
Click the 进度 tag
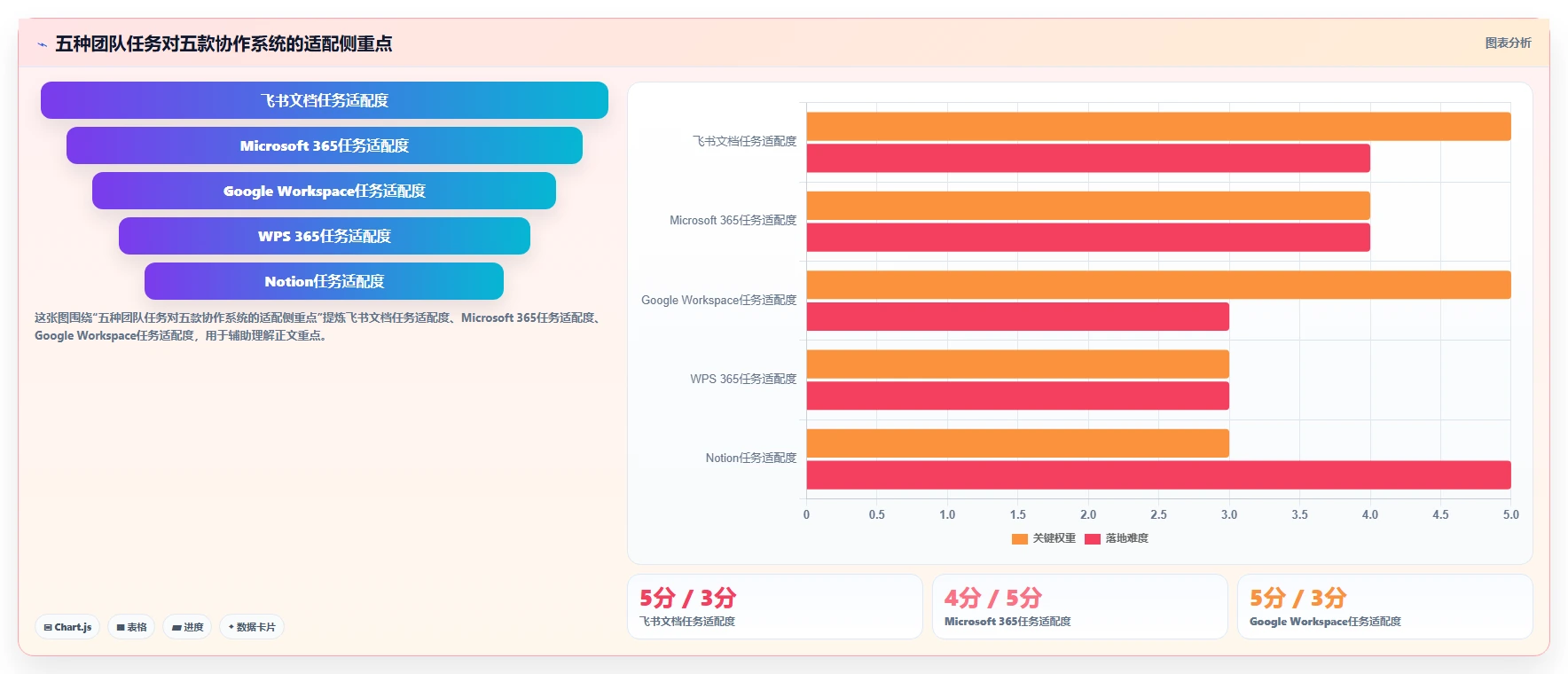(187, 627)
